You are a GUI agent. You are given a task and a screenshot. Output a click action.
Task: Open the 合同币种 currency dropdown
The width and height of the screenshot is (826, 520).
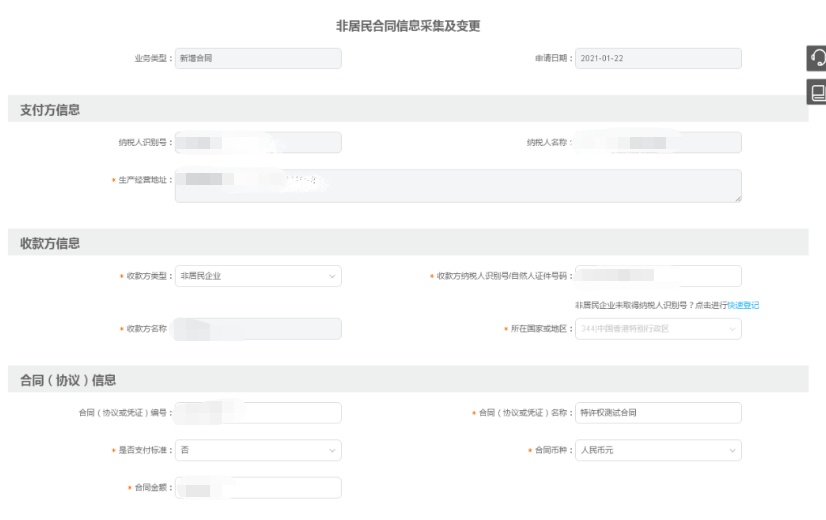click(x=658, y=450)
